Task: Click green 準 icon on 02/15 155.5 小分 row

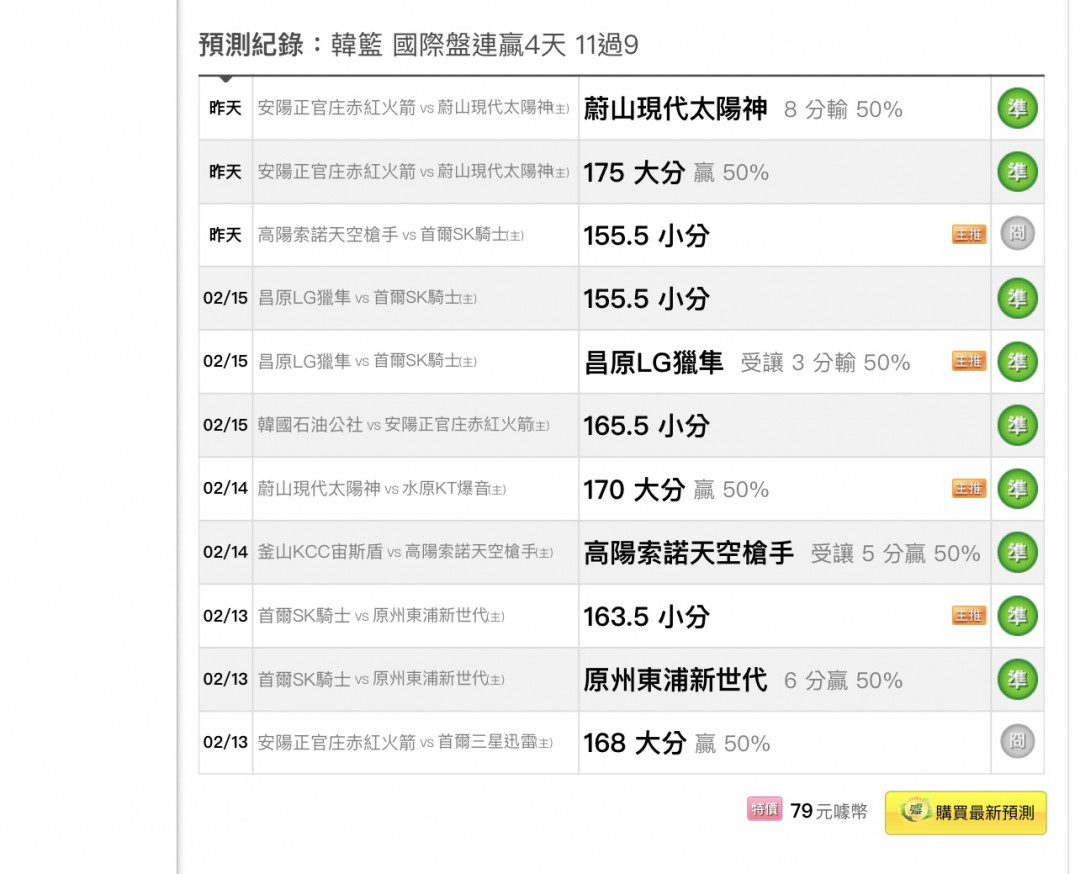Action: pos(1017,298)
